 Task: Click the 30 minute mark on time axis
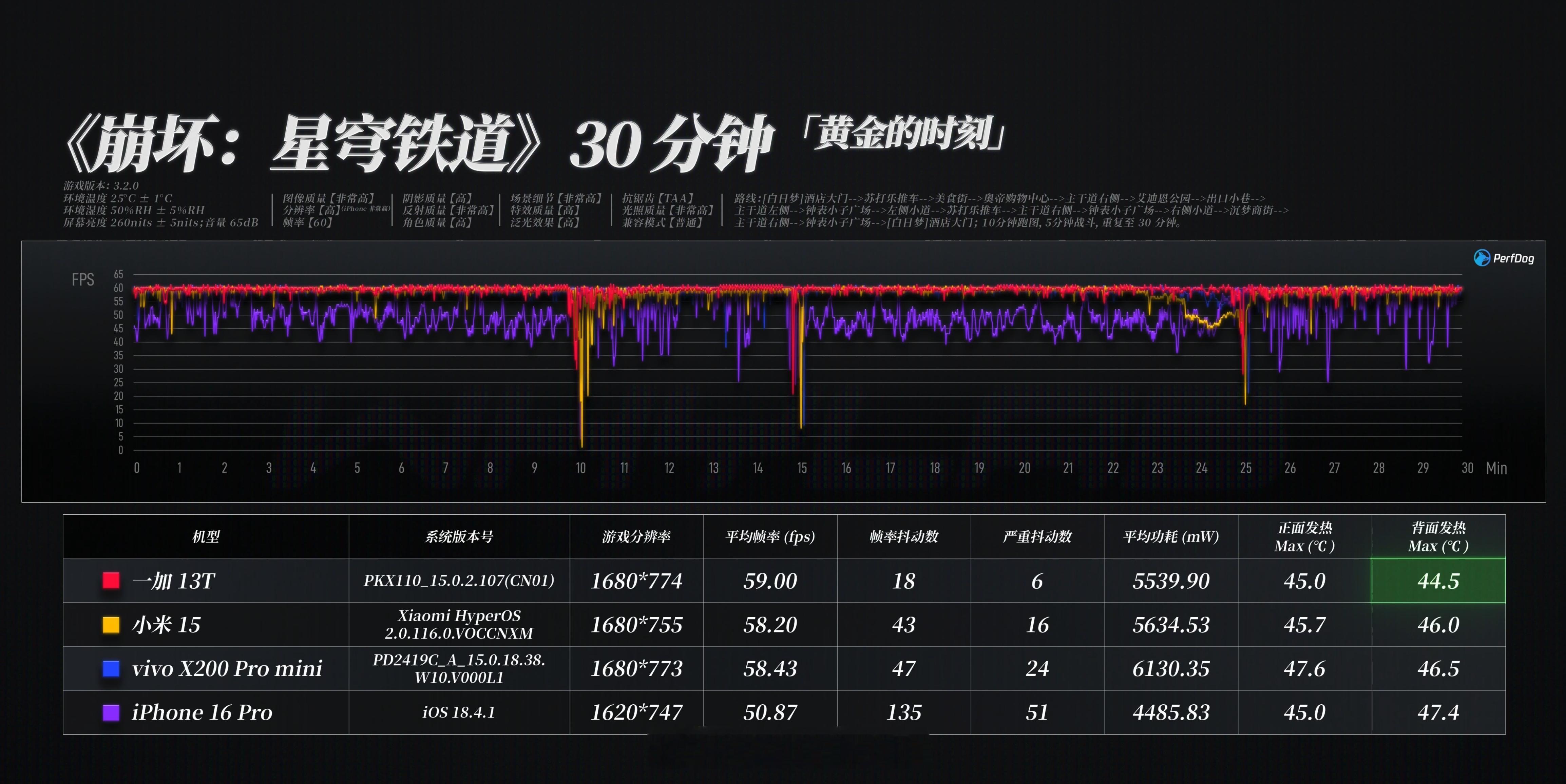pos(1467,468)
